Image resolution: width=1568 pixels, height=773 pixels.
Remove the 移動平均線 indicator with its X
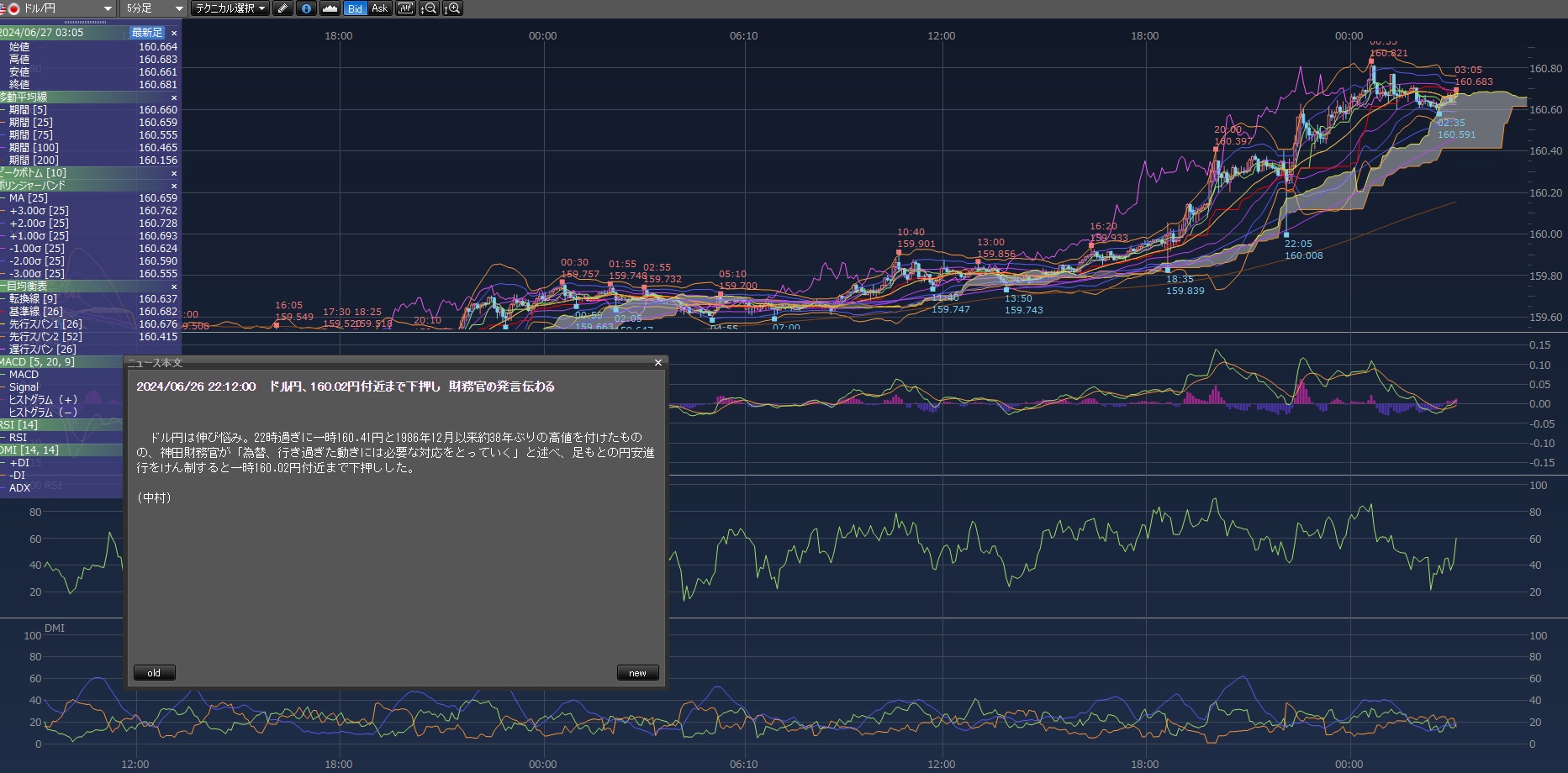tap(174, 97)
